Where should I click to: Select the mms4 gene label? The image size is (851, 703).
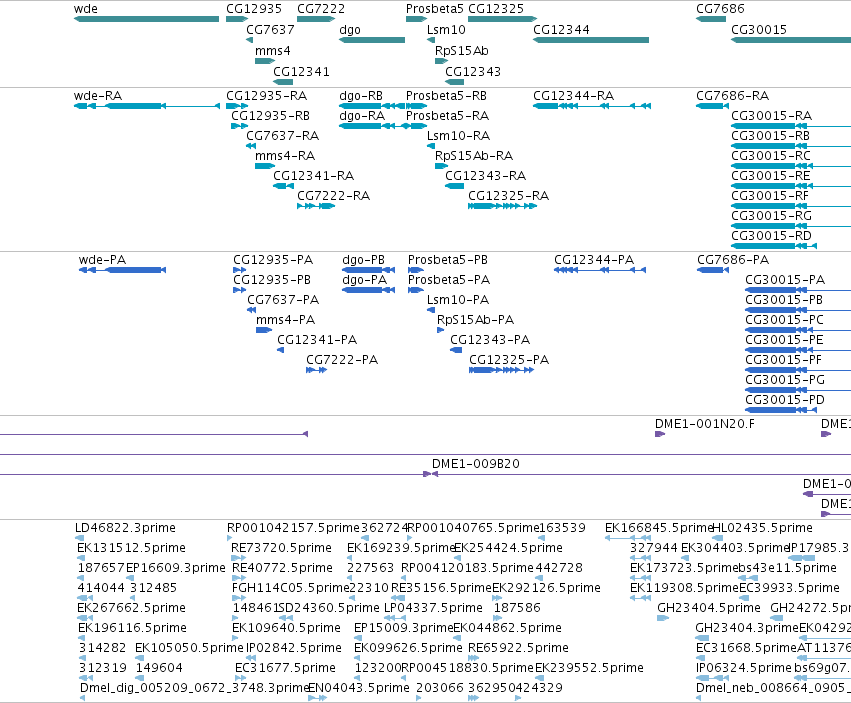click(x=272, y=51)
